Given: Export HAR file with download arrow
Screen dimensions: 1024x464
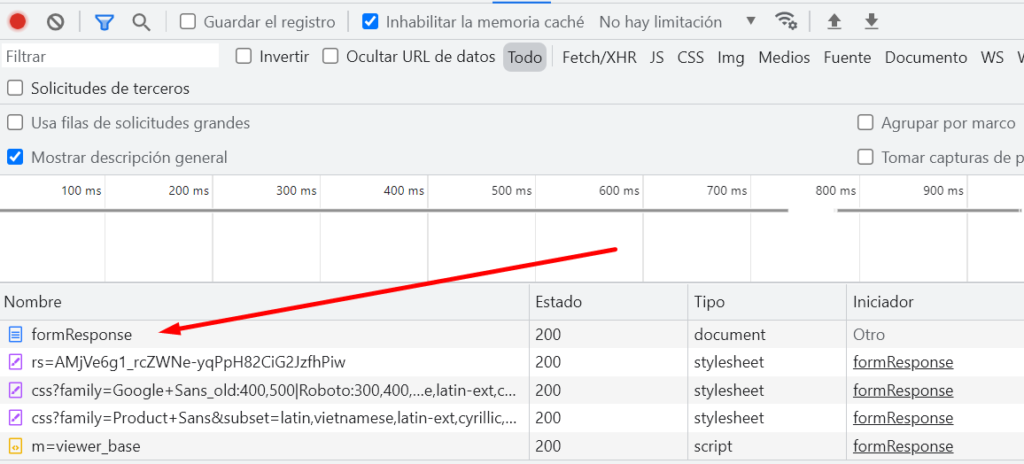Looking at the screenshot, I should [871, 22].
